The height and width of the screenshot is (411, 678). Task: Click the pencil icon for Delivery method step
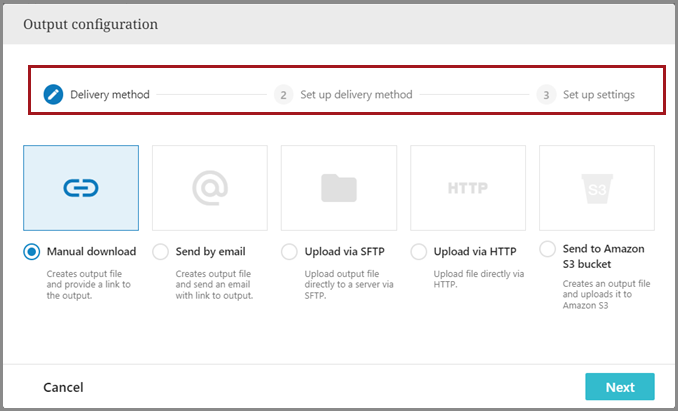point(53,95)
